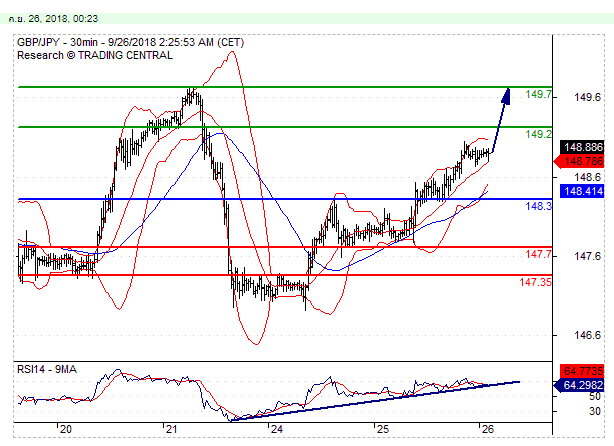This screenshot has width=614, height=446.
Task: Click the black 148.886 price tag
Action: pos(582,147)
